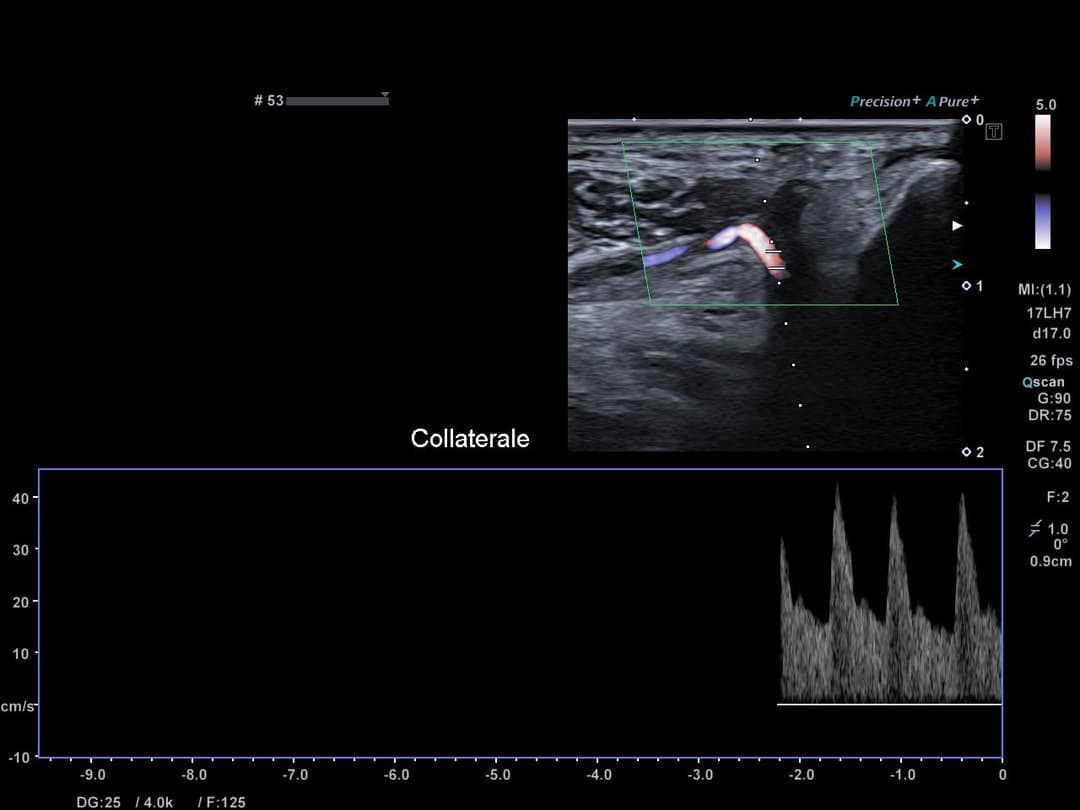Click the ApPure+ imaging mode label
Viewport: 1080px width, 810px height.
(952, 101)
